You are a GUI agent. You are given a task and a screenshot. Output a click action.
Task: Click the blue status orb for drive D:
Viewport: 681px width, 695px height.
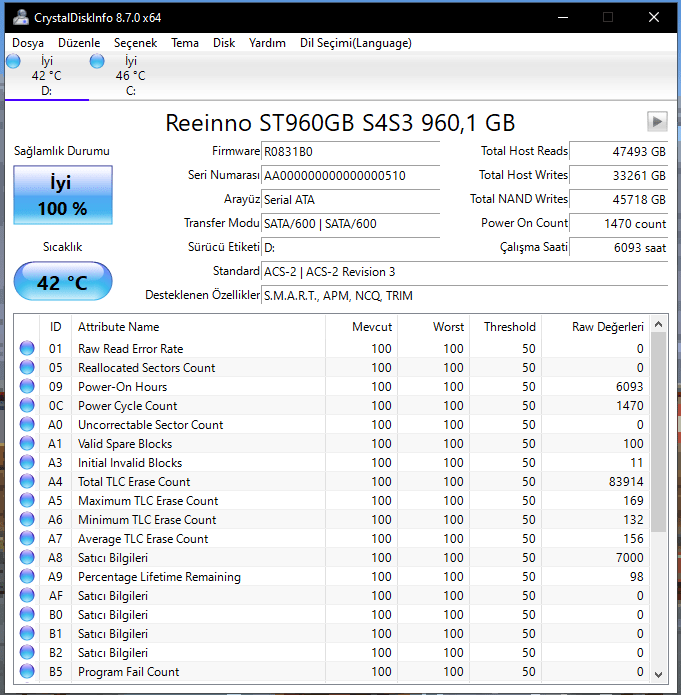pos(14,61)
